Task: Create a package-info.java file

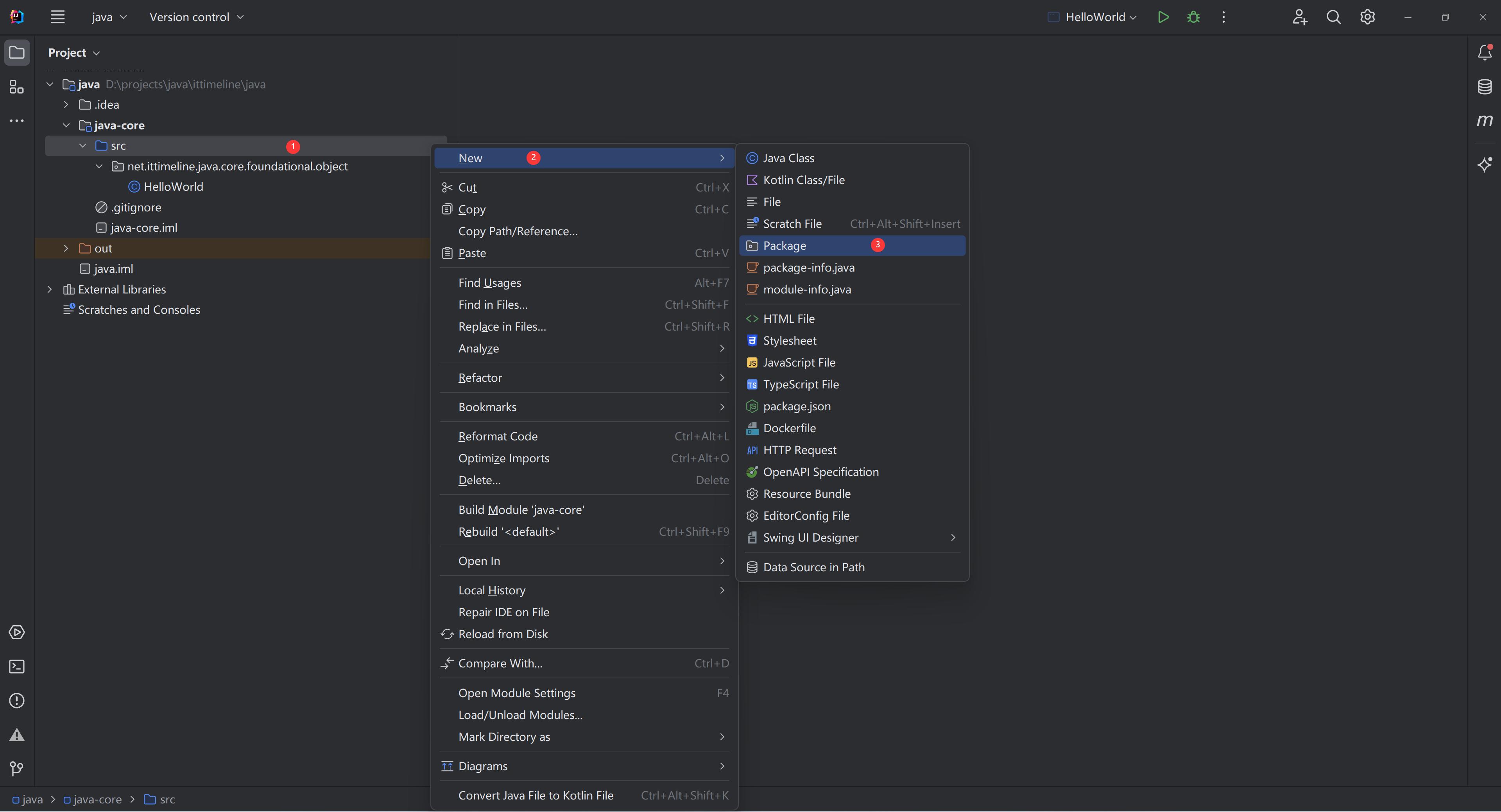Action: [x=852, y=267]
